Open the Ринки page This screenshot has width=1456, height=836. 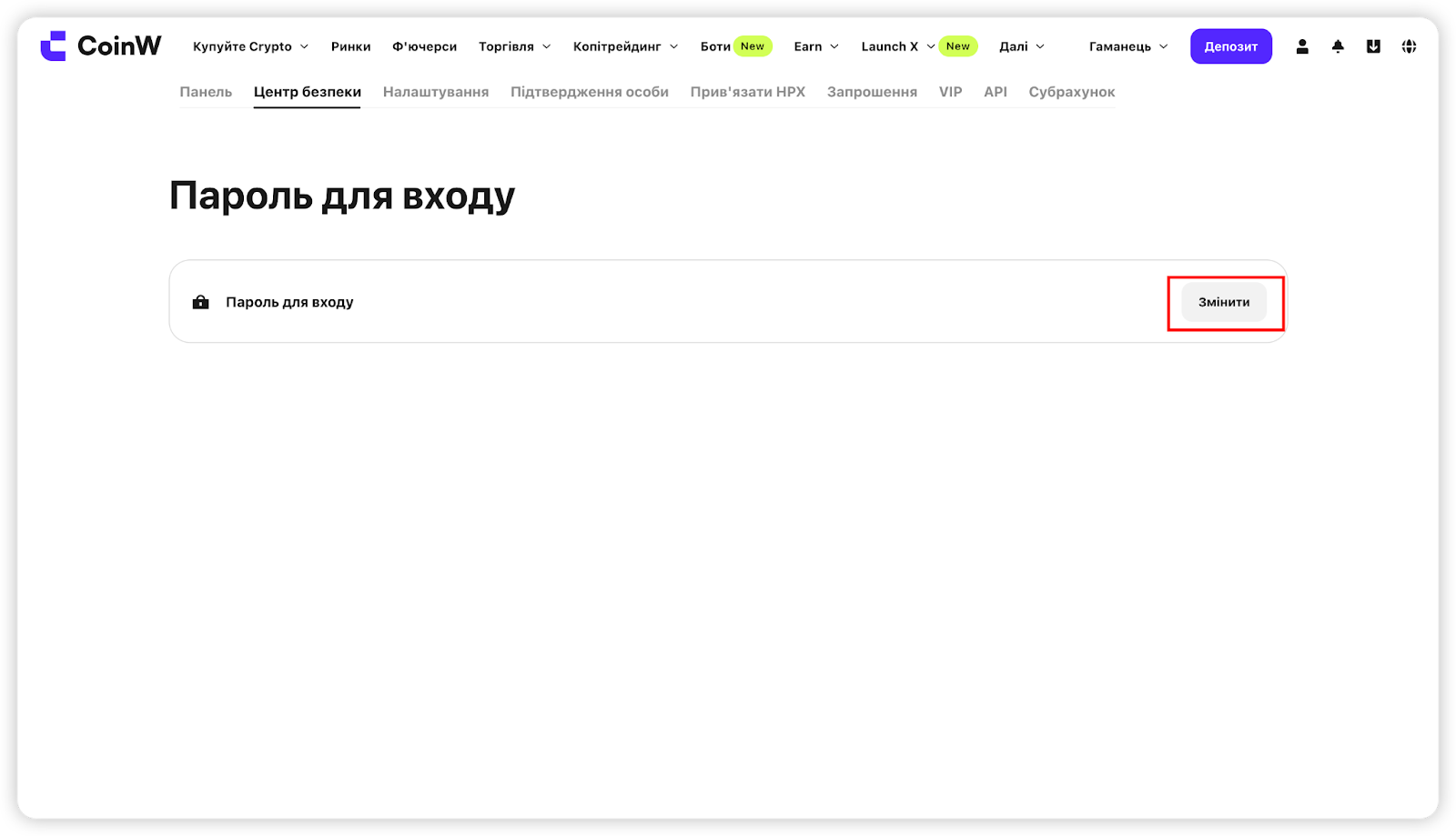350,46
